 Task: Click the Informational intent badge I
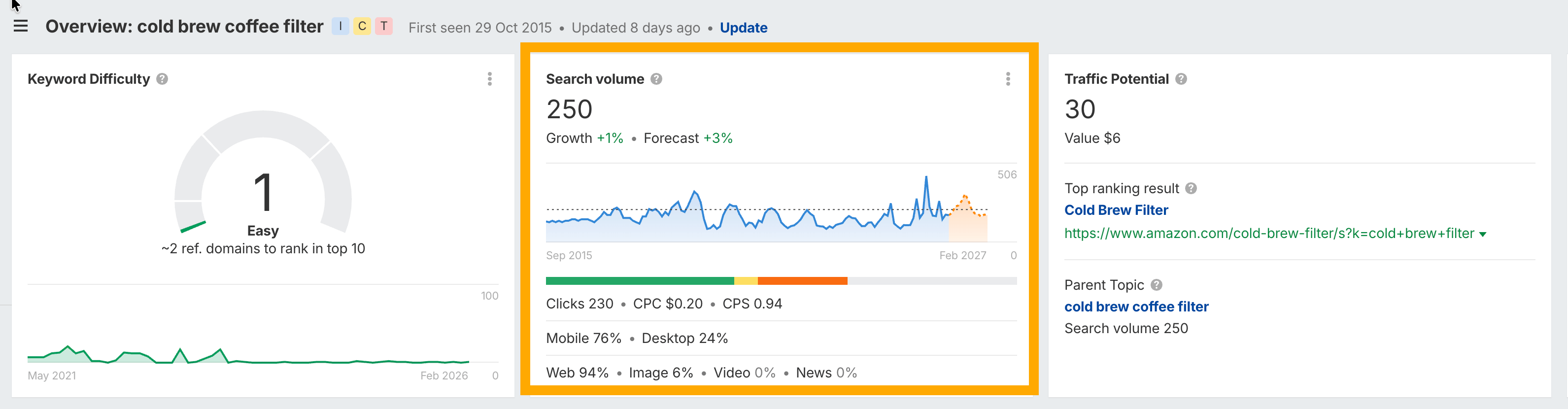point(341,26)
